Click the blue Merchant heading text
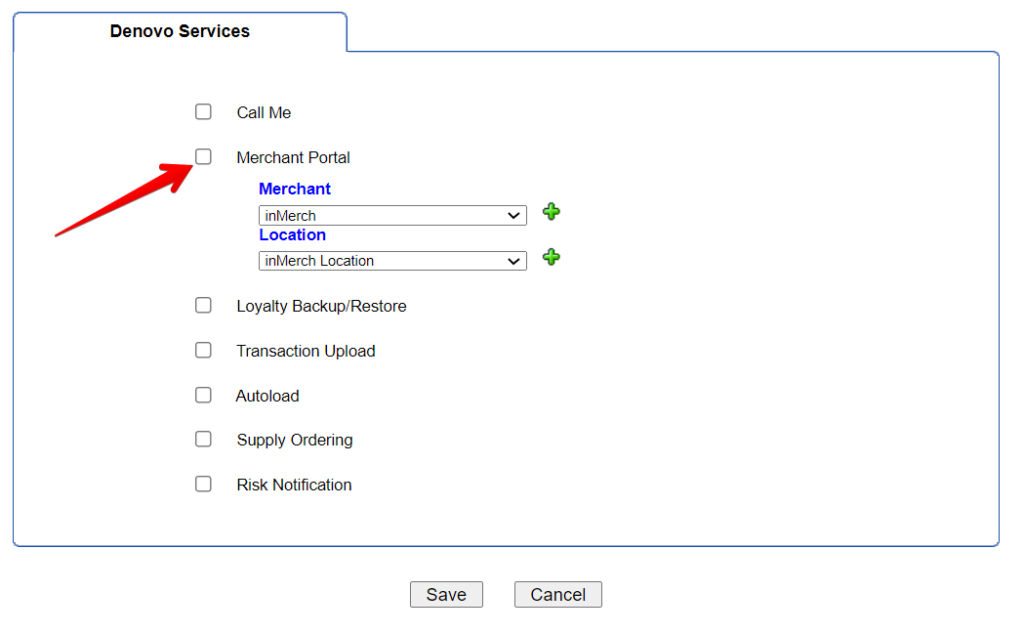 coord(295,189)
